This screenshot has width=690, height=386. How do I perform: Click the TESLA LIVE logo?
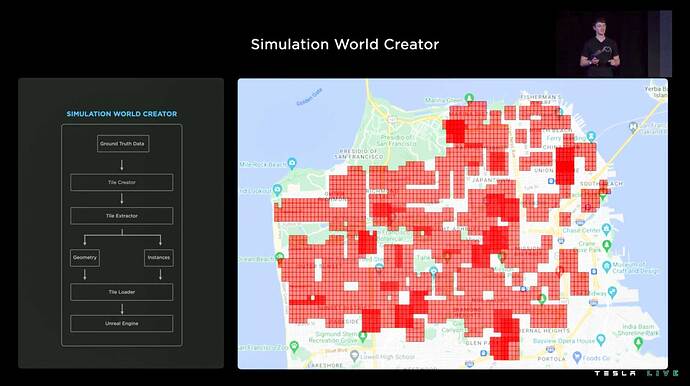pyautogui.click(x=636, y=373)
